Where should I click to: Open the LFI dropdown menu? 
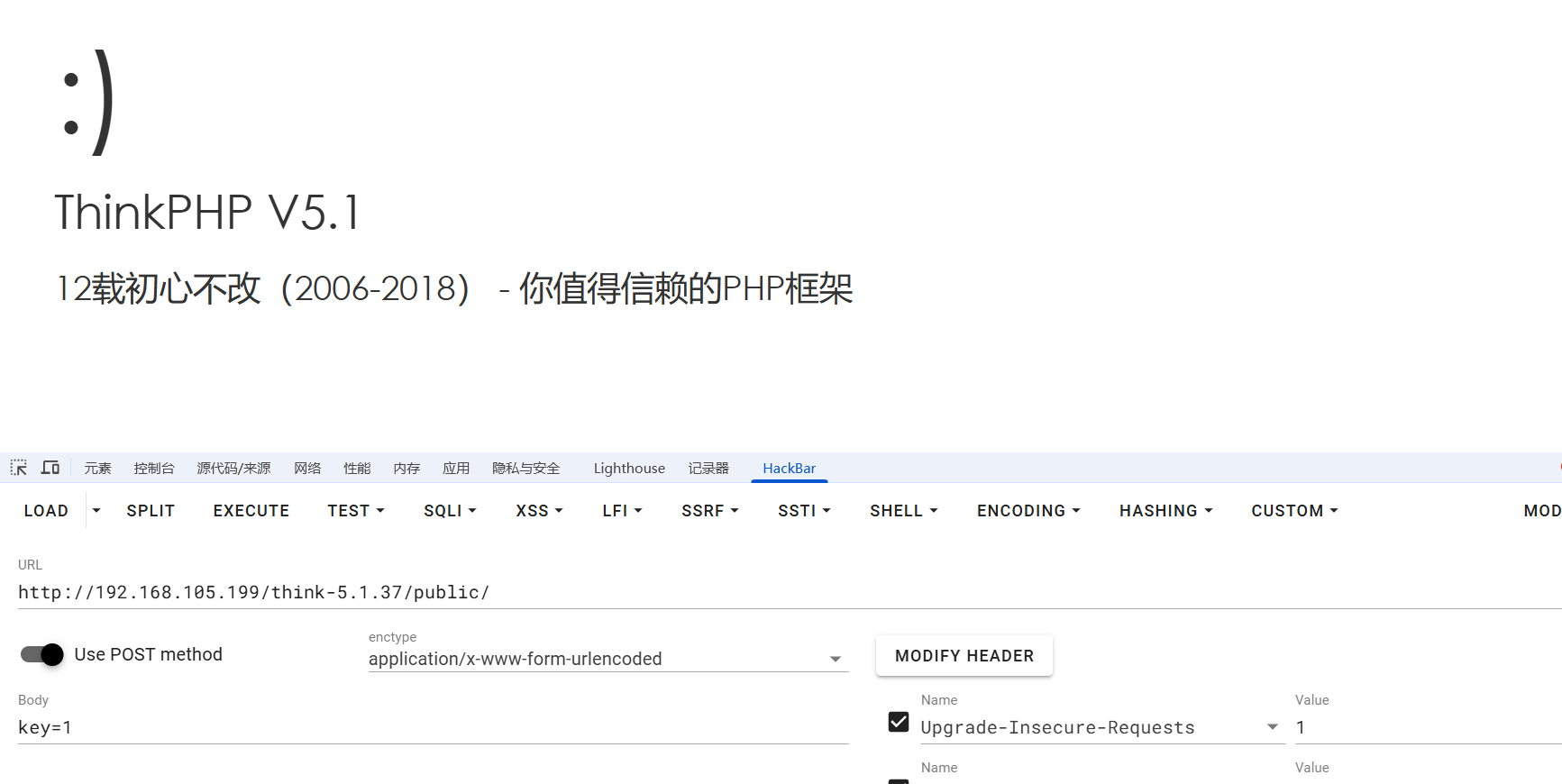(x=622, y=511)
